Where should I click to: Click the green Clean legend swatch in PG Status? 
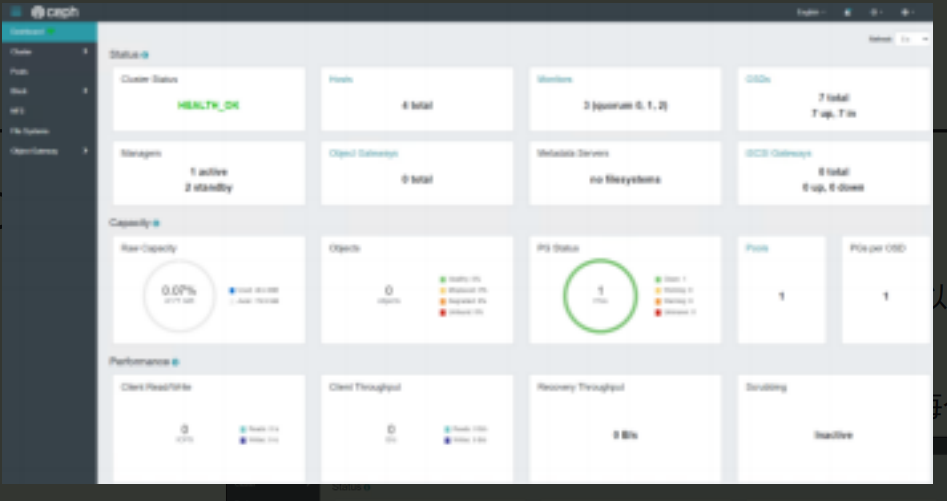pyautogui.click(x=658, y=279)
